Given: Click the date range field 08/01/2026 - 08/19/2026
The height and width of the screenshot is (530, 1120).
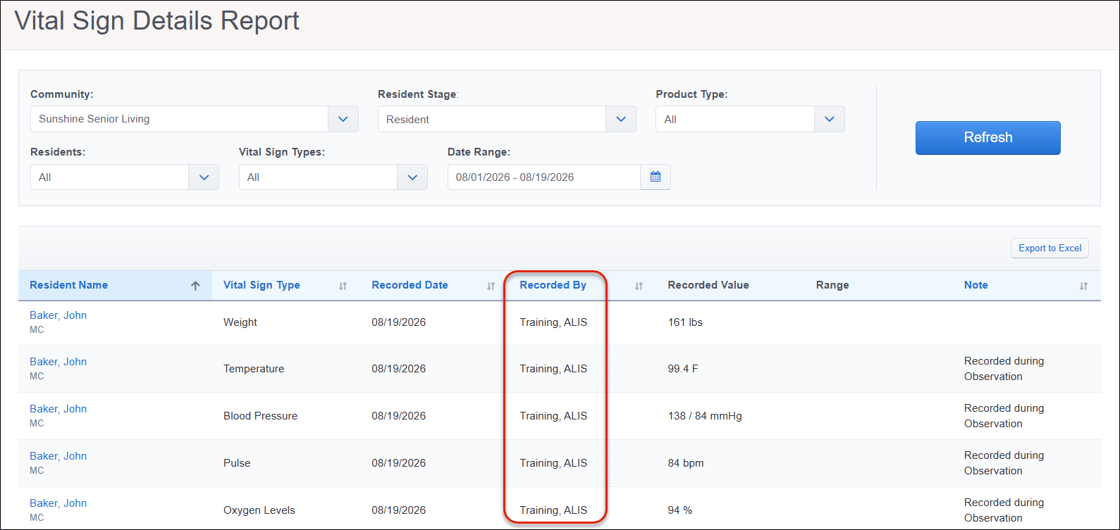Looking at the screenshot, I should pyautogui.click(x=544, y=177).
